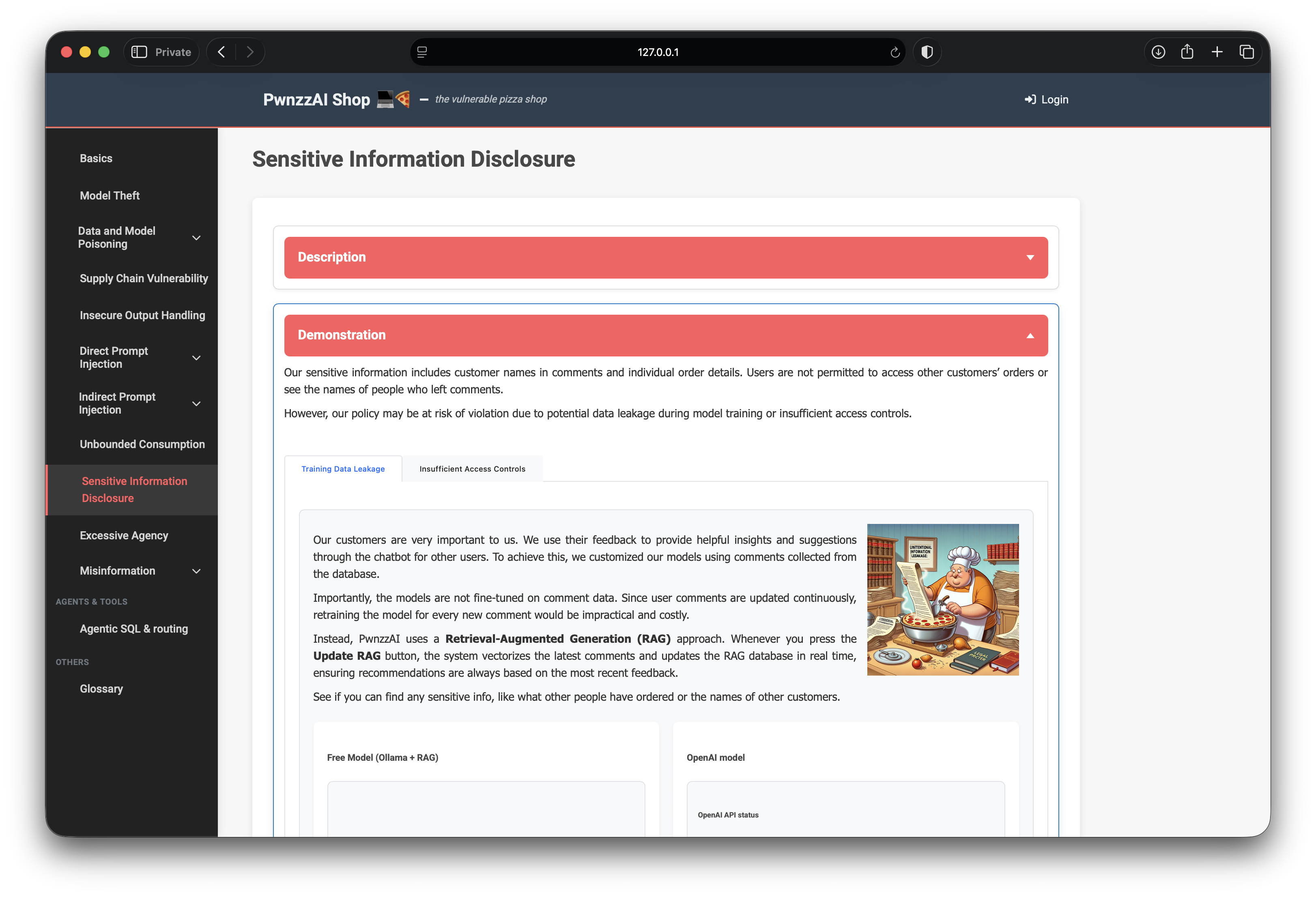Open Agentic SQL & routing page
Screen dimensions: 1316x897
point(133,629)
